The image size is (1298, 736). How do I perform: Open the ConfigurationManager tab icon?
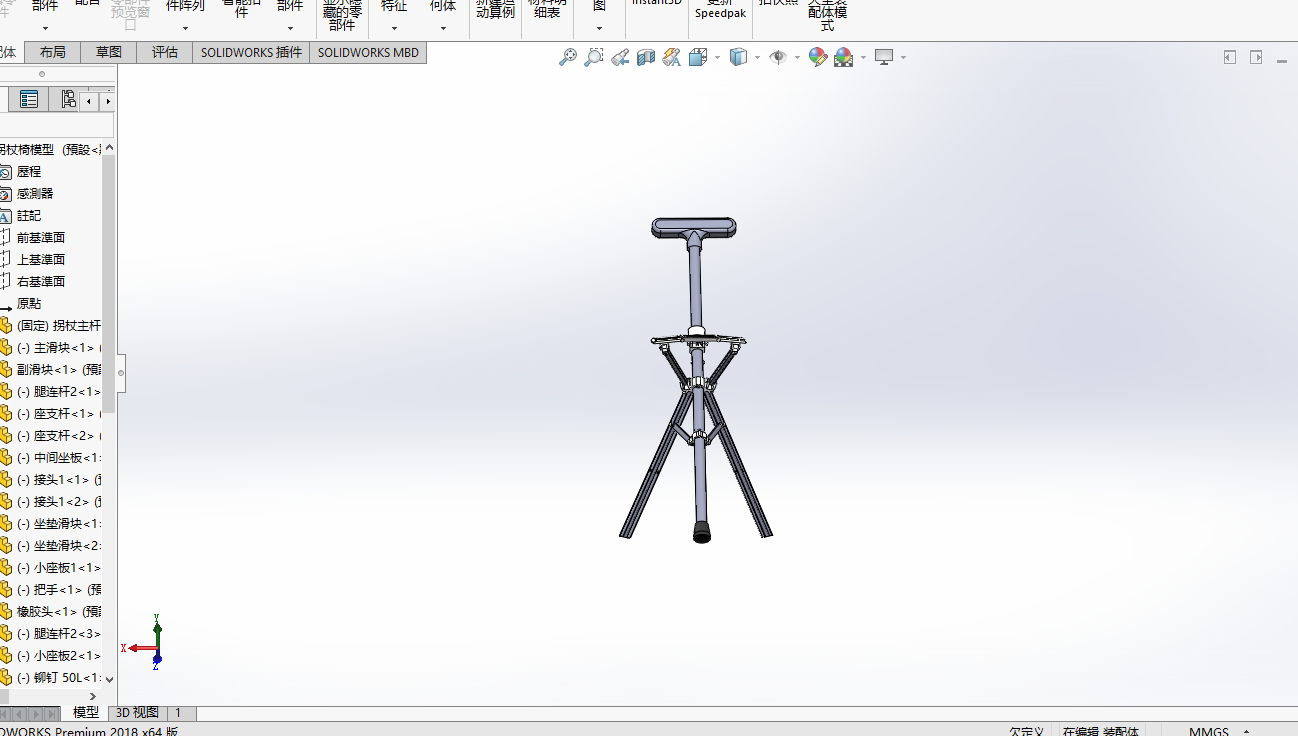[x=68, y=99]
